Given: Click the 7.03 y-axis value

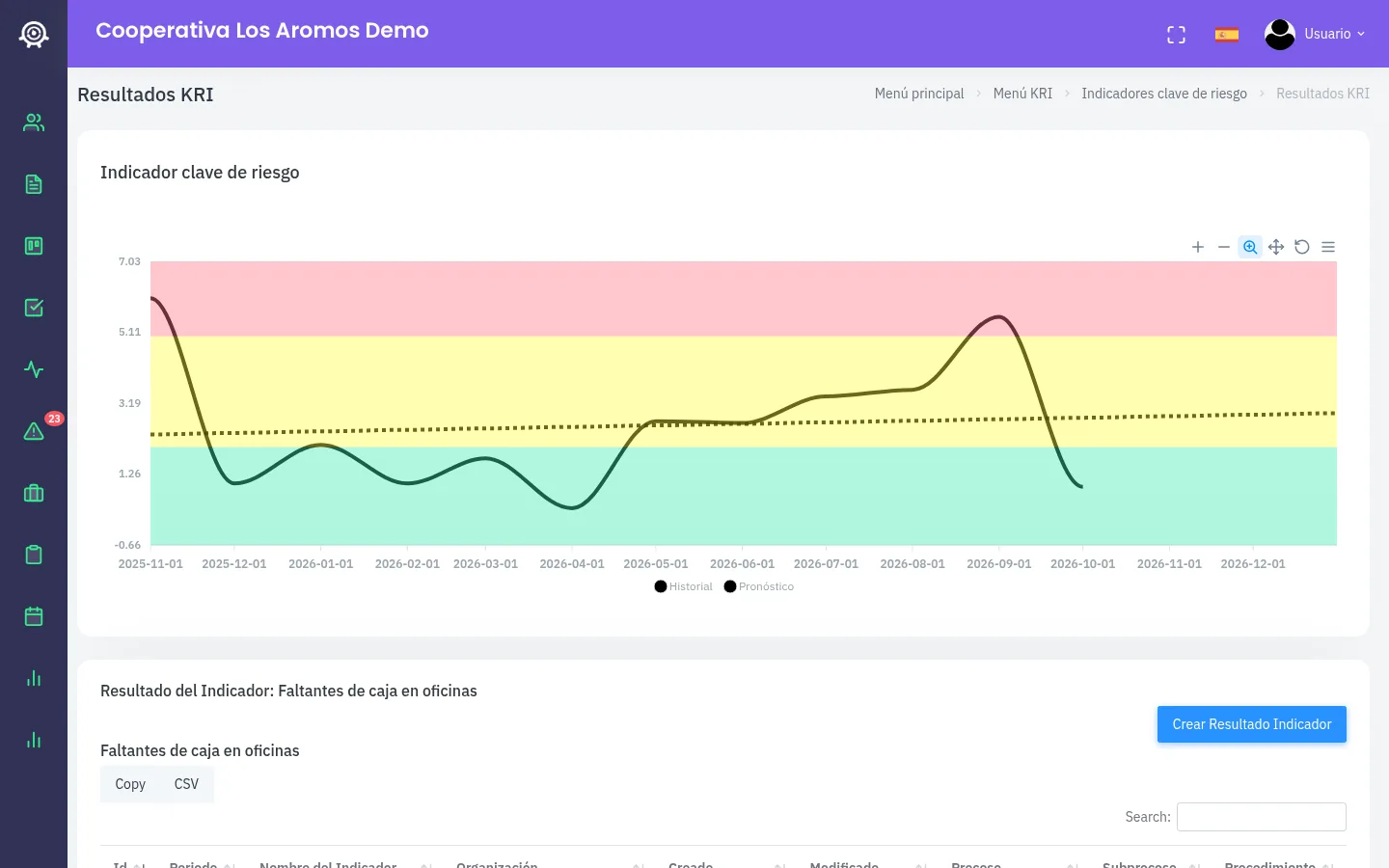Looking at the screenshot, I should click(x=129, y=261).
